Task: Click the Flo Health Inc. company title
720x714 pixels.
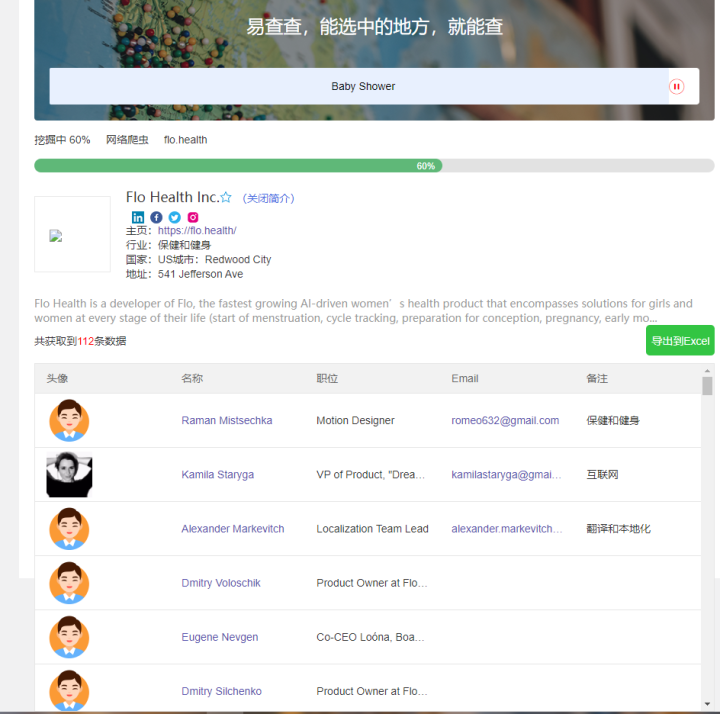Action: coord(173,197)
